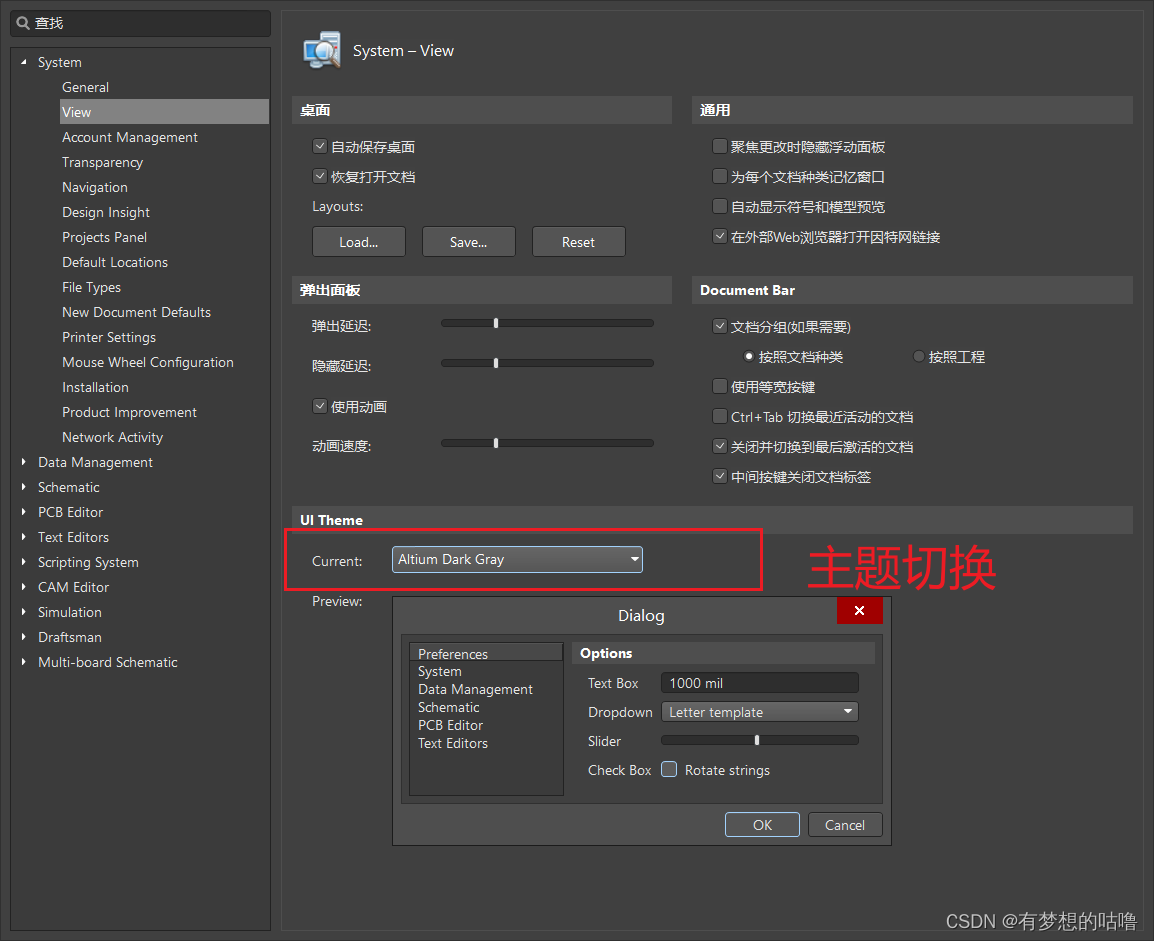This screenshot has width=1154, height=941.
Task: Open Design Insight page
Action: [x=106, y=212]
